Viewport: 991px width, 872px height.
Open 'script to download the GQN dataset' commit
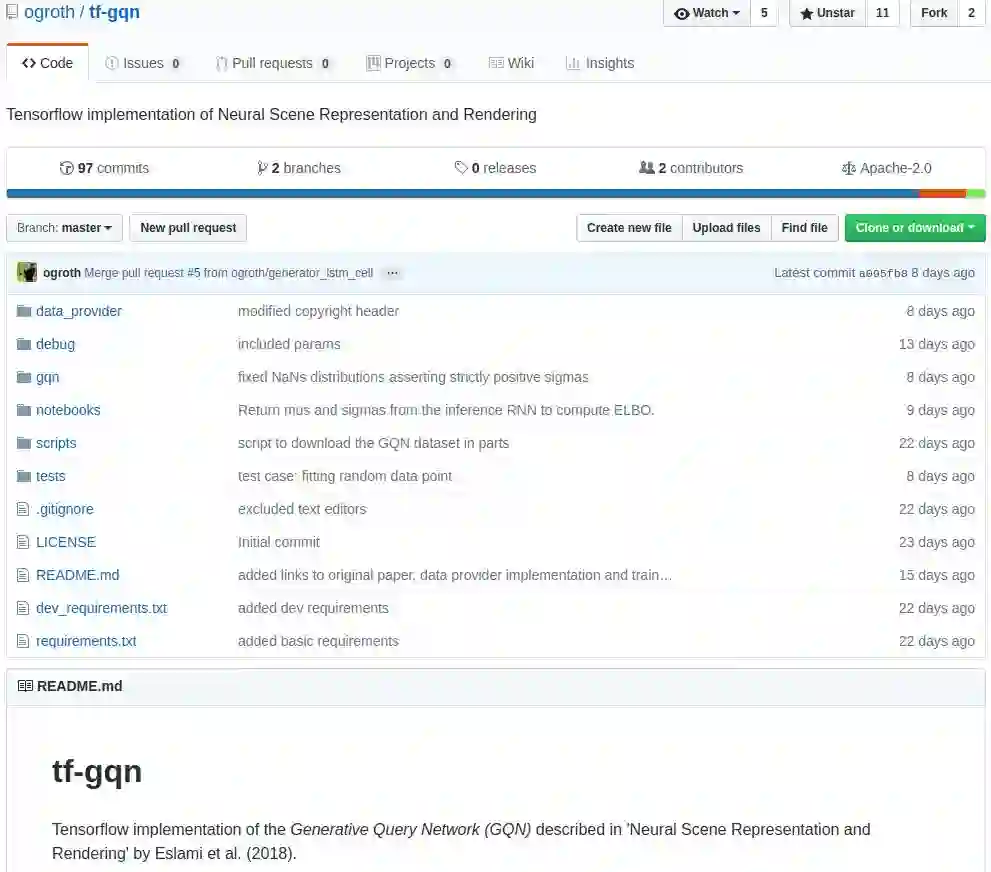[x=374, y=443]
